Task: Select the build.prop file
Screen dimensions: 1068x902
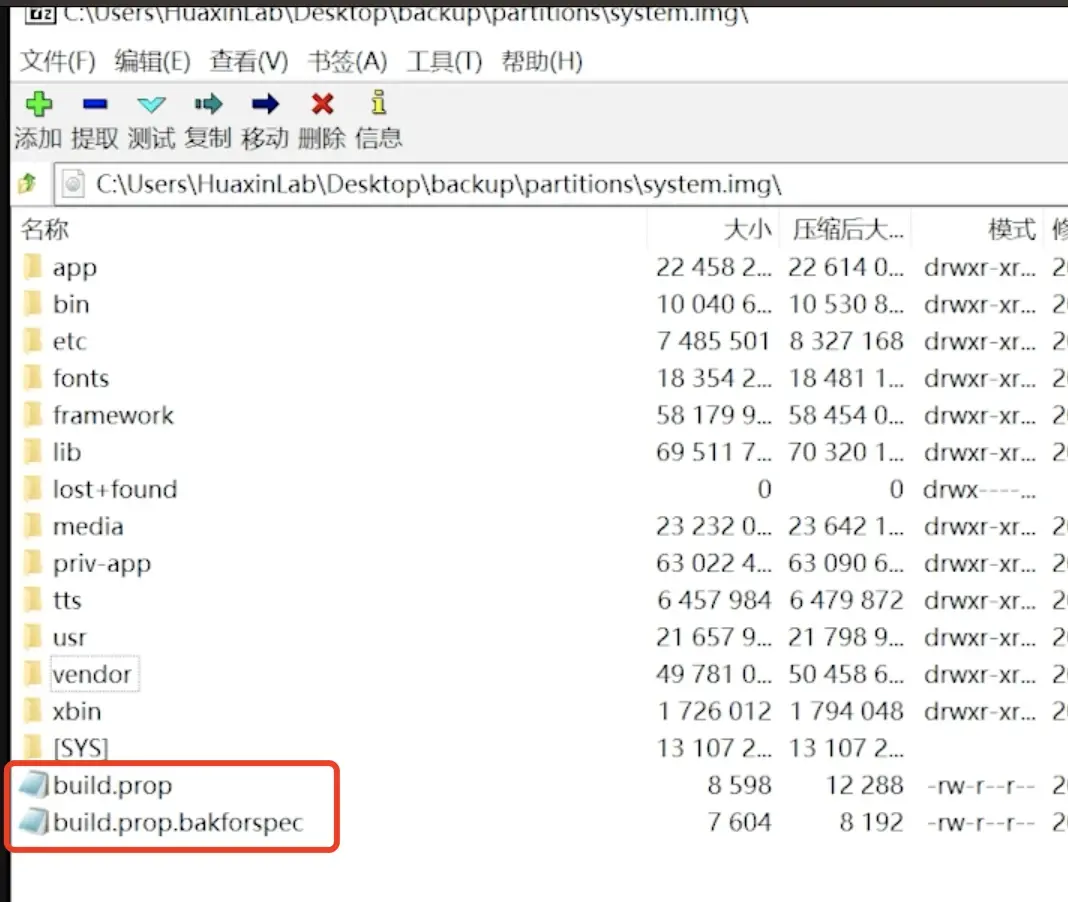Action: (x=112, y=786)
